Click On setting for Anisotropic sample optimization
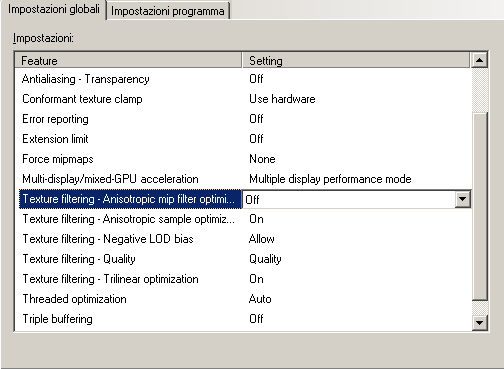The width and height of the screenshot is (504, 369). [x=256, y=219]
